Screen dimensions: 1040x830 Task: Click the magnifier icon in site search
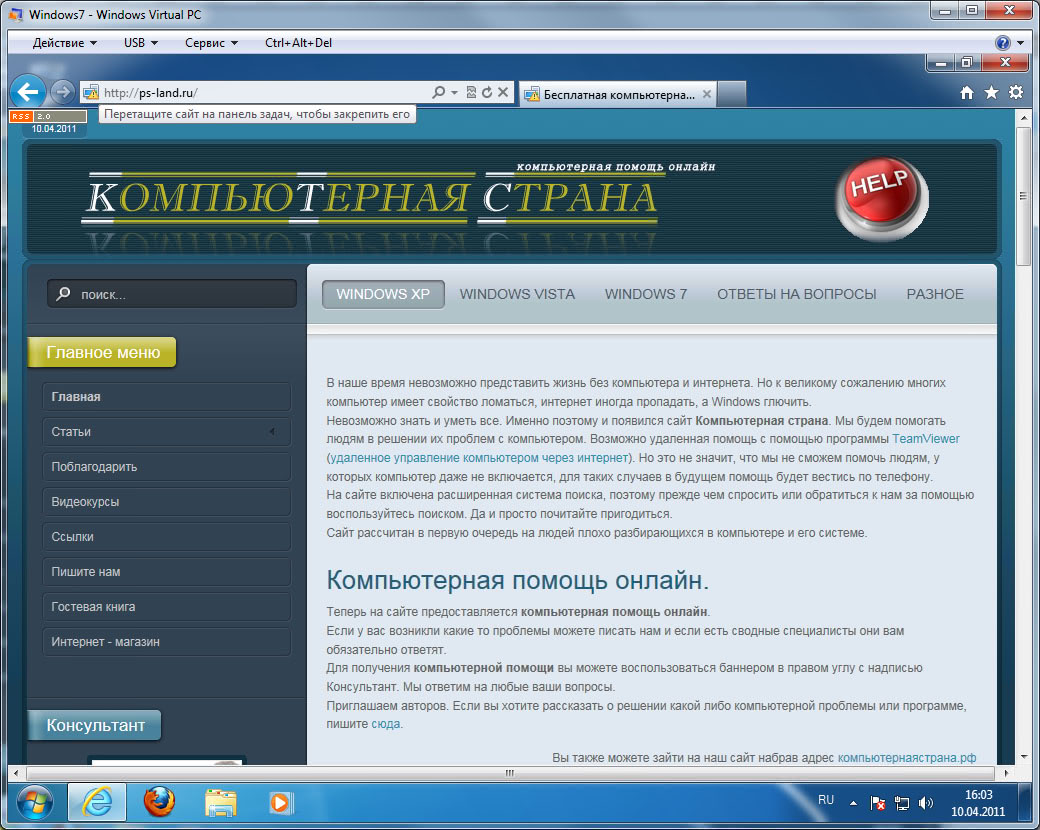[64, 293]
